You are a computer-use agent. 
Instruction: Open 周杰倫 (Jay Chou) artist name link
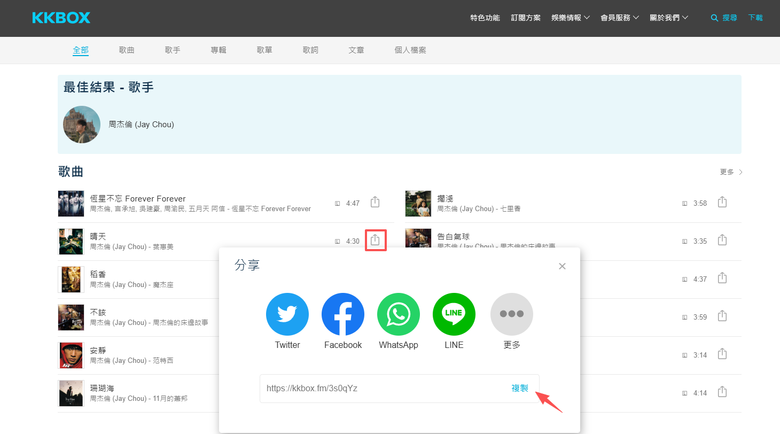tap(141, 124)
